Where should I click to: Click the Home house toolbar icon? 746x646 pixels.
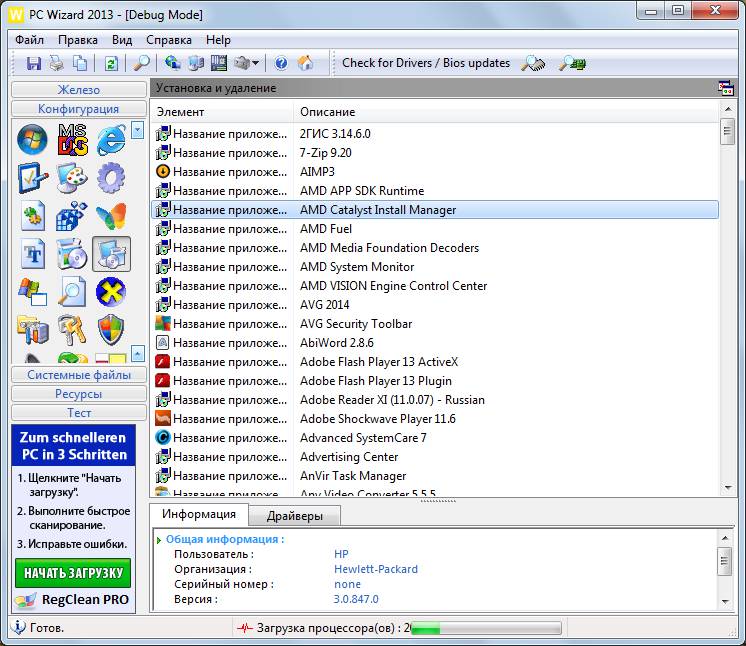click(x=305, y=63)
